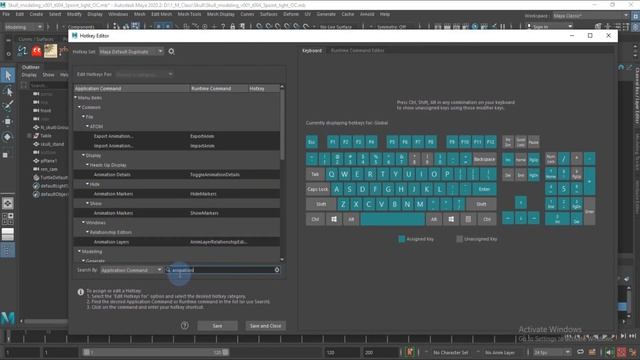This screenshot has width=640, height=360.
Task: Click the info icon beside hotkey instructions
Action: tap(81, 292)
